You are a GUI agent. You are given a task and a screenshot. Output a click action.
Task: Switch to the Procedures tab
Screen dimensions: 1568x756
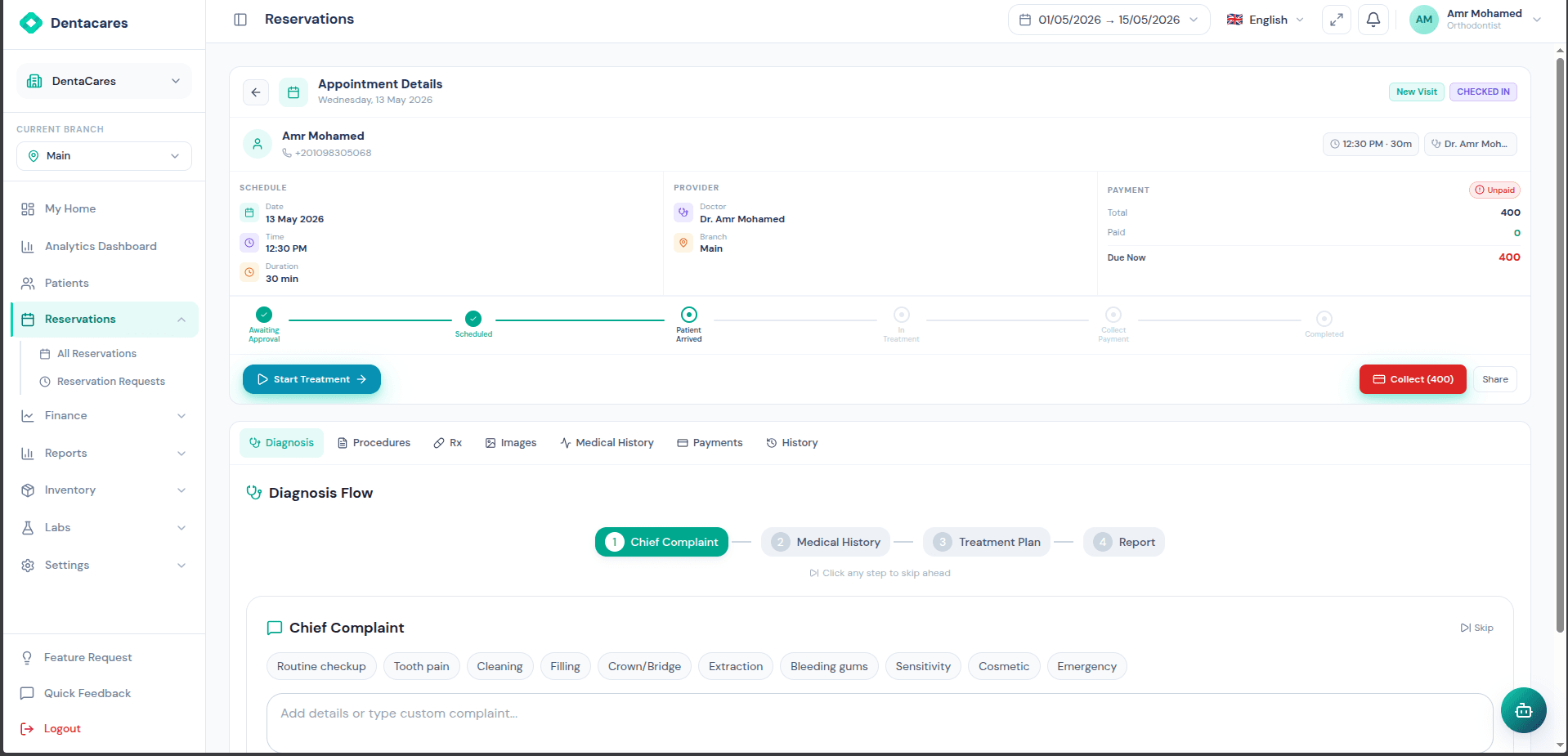(x=374, y=443)
